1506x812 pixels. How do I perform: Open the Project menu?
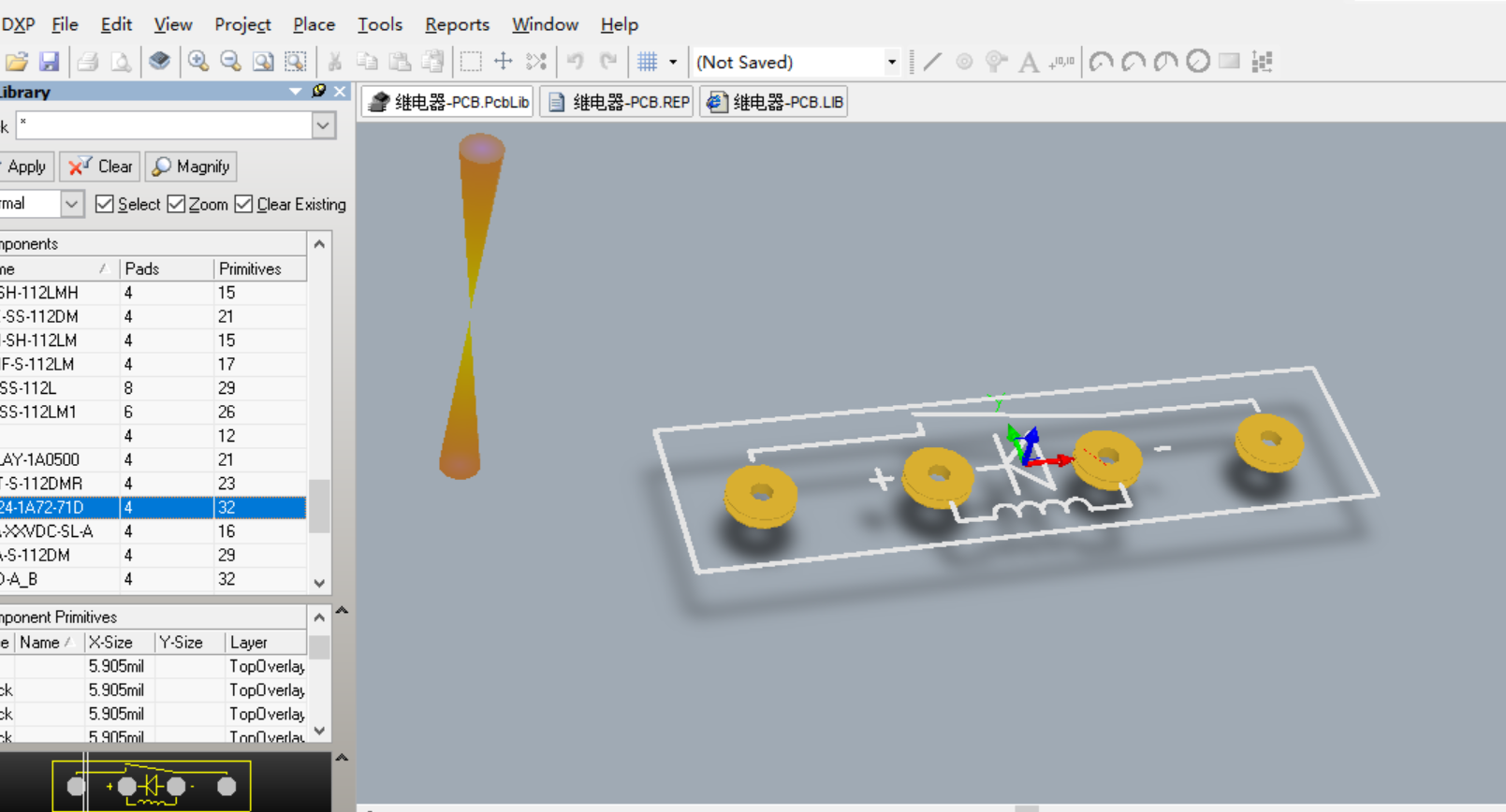coord(242,24)
